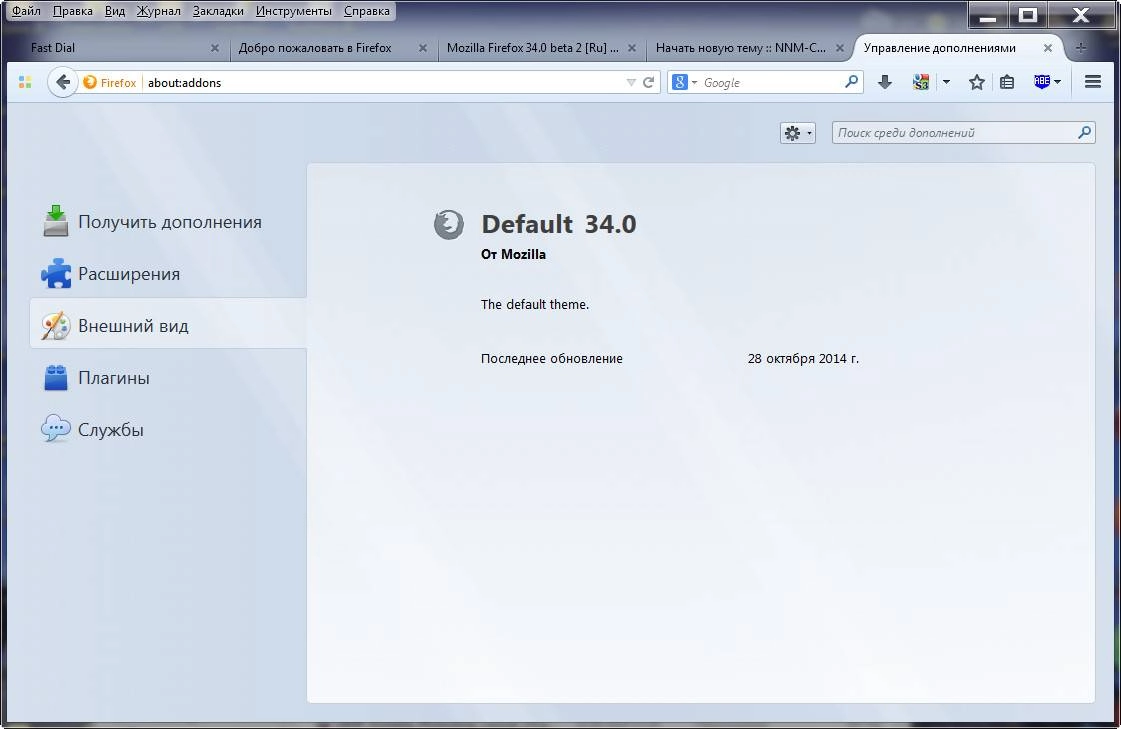Image resolution: width=1121 pixels, height=729 pixels.
Task: Expand the ABE icon dropdown arrow
Action: coord(1057,82)
